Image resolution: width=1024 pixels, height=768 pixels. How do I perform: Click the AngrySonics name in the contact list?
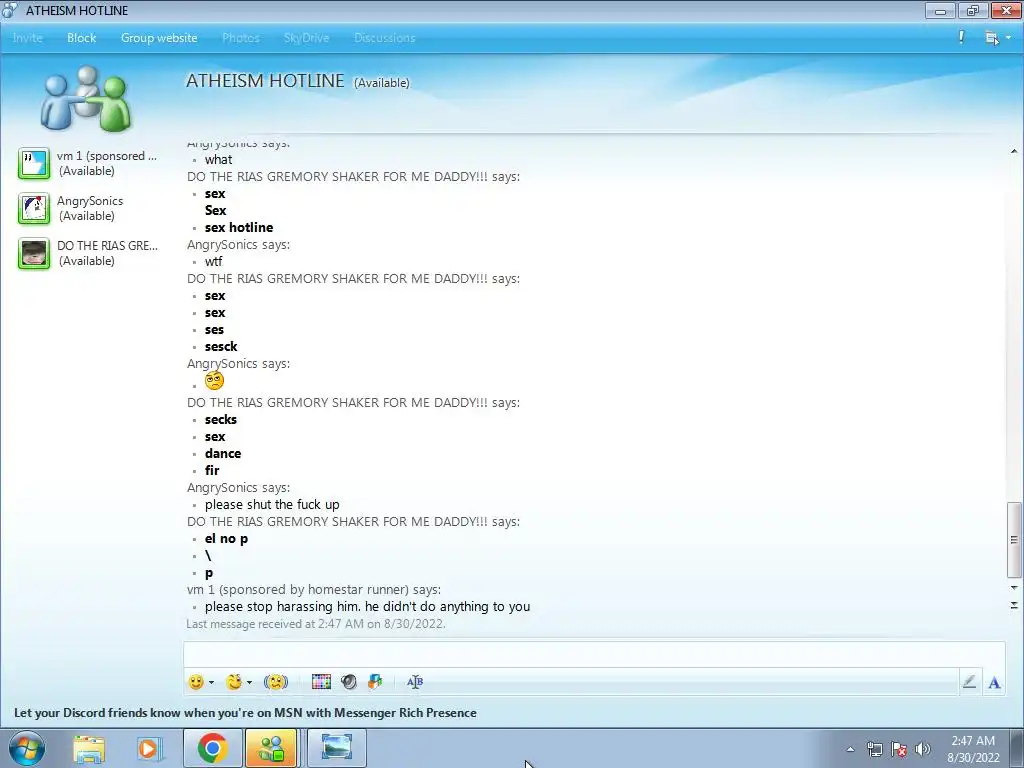90,201
